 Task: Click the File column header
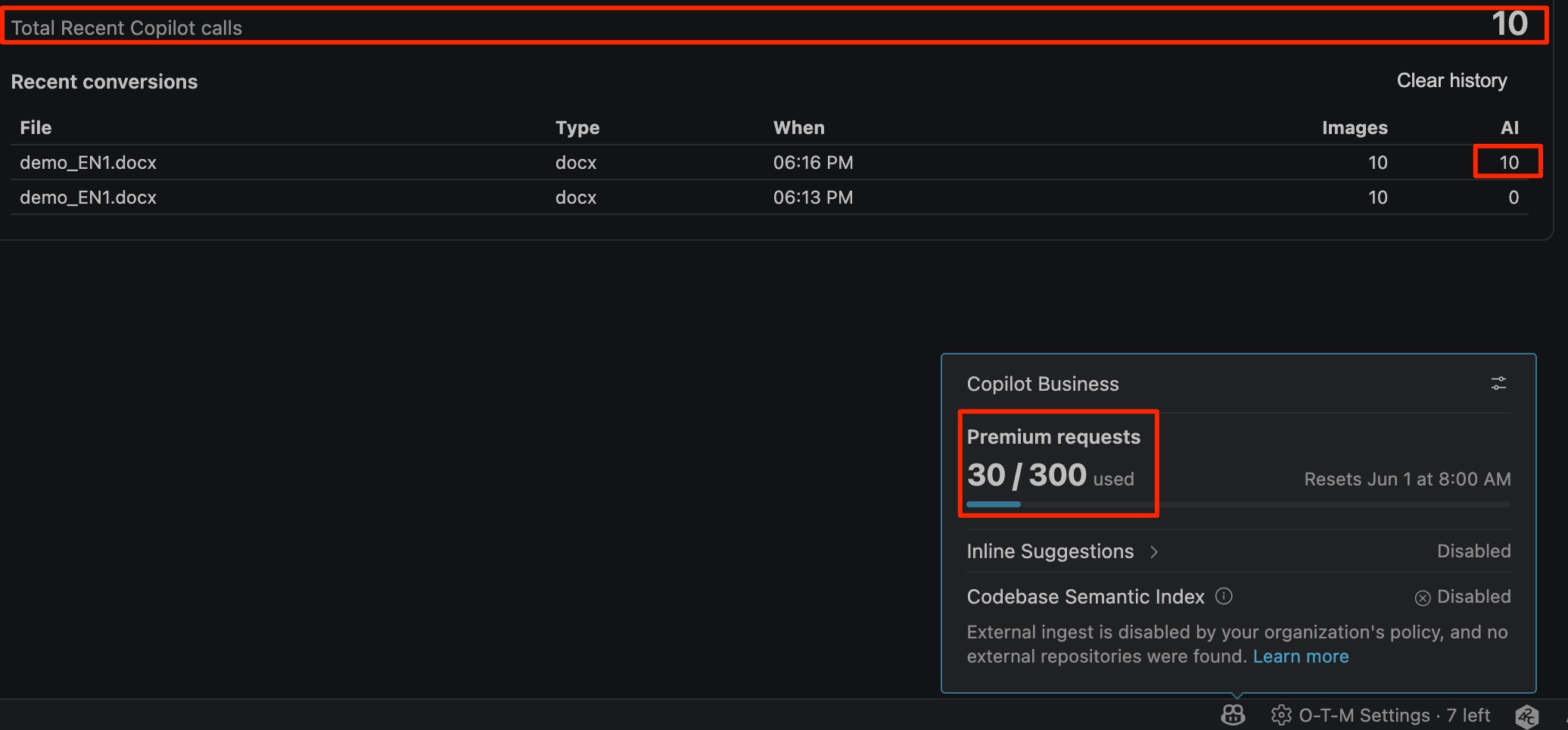36,128
